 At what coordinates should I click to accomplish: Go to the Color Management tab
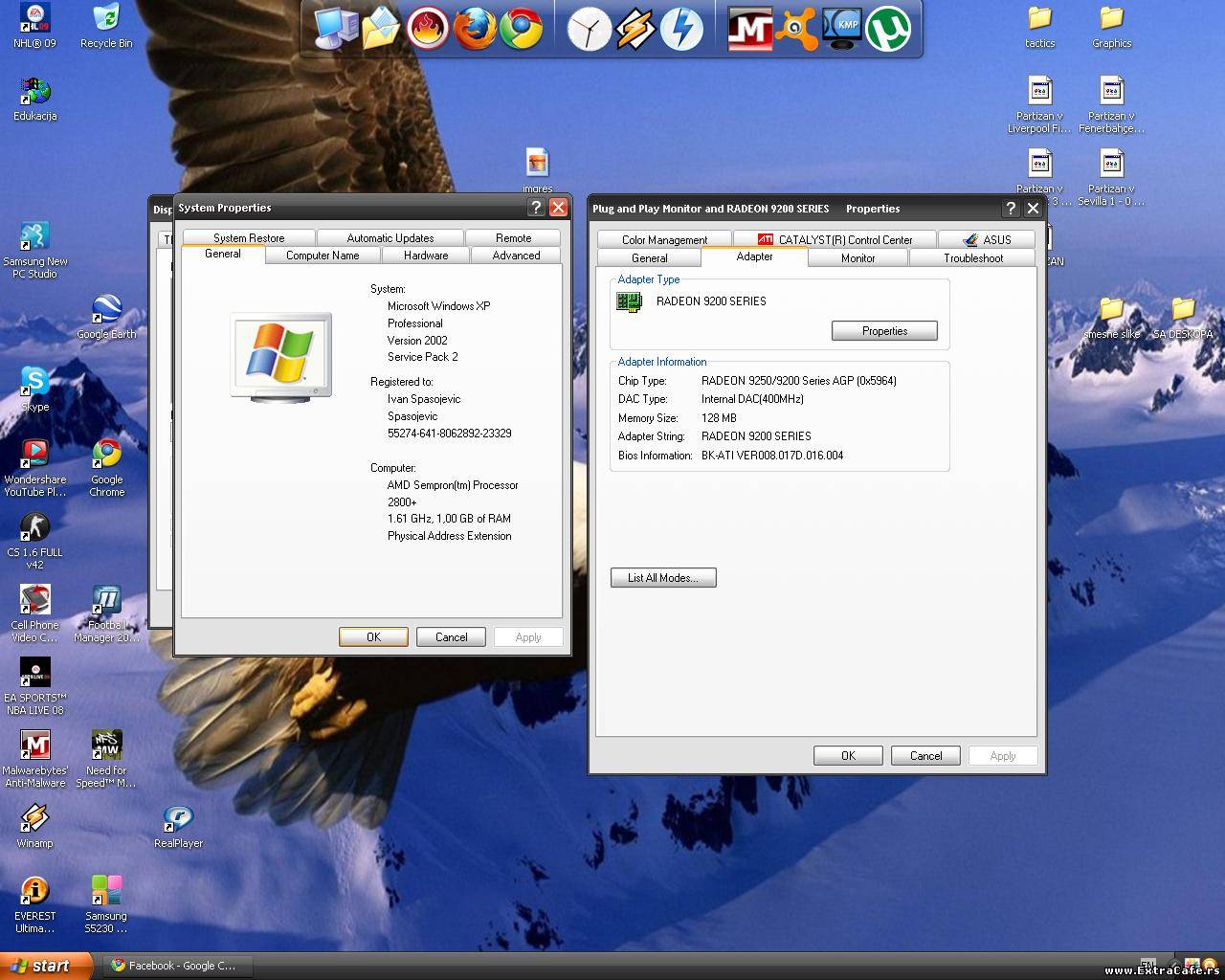point(664,240)
